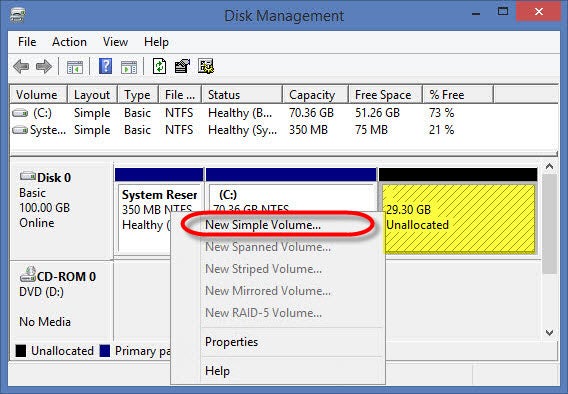Maximize the Disk Management window
This screenshot has width=568, height=394.
coord(503,12)
